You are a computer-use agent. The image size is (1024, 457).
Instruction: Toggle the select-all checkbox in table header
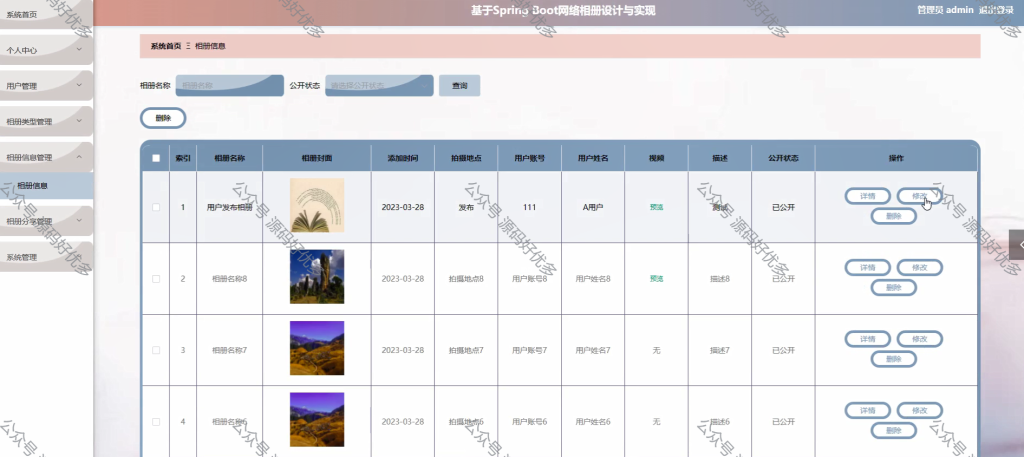tap(155, 158)
